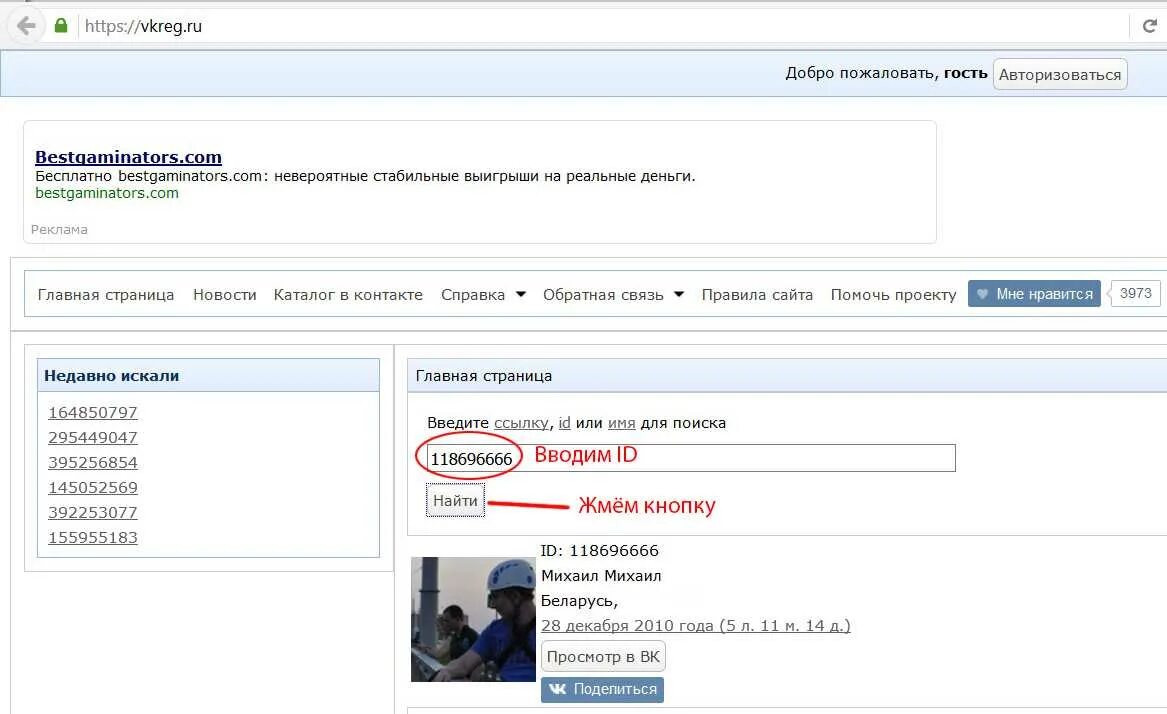Open recent search 155955183
The width and height of the screenshot is (1167, 714).
pos(93,538)
